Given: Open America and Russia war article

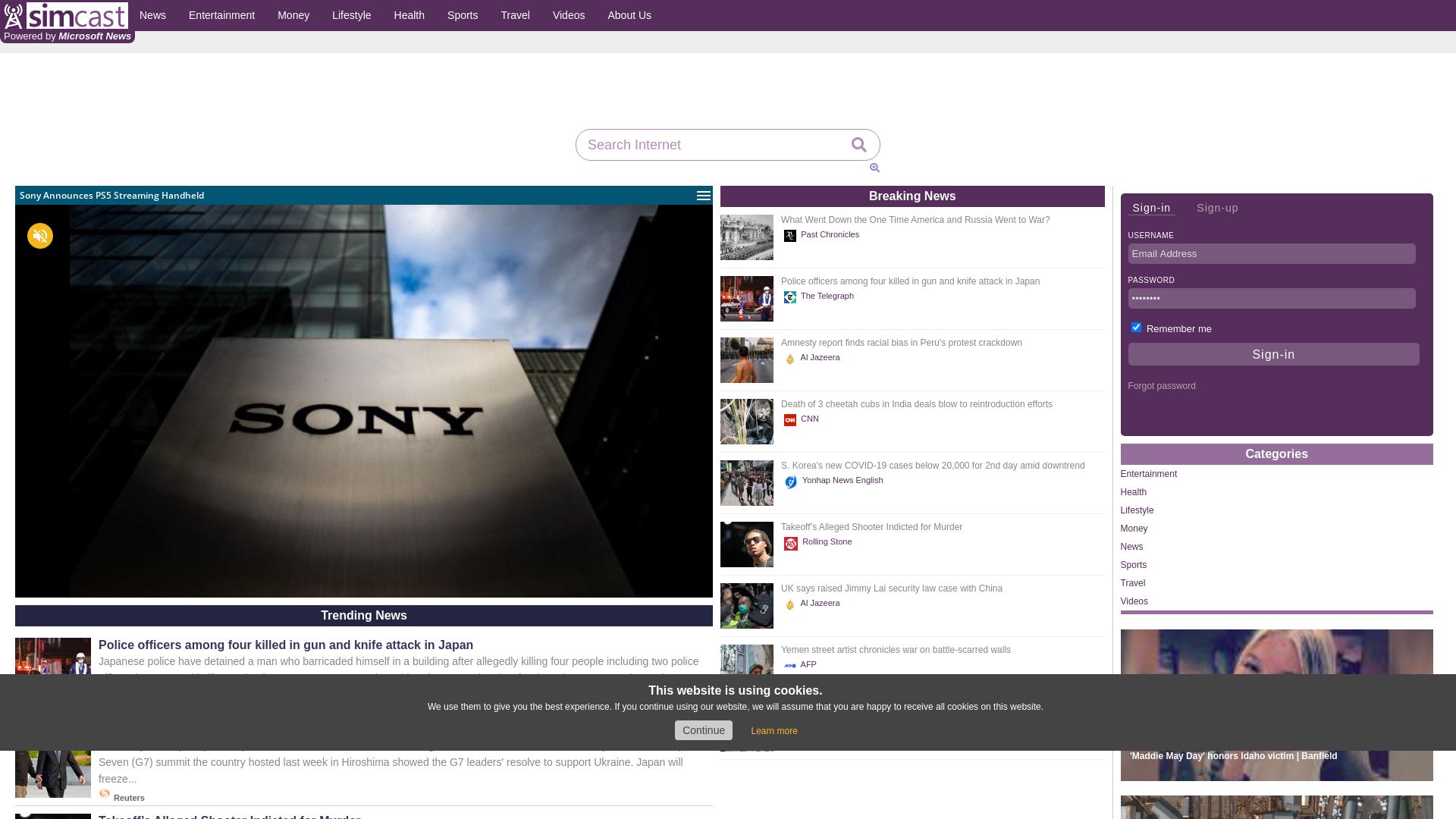Looking at the screenshot, I should tap(915, 220).
